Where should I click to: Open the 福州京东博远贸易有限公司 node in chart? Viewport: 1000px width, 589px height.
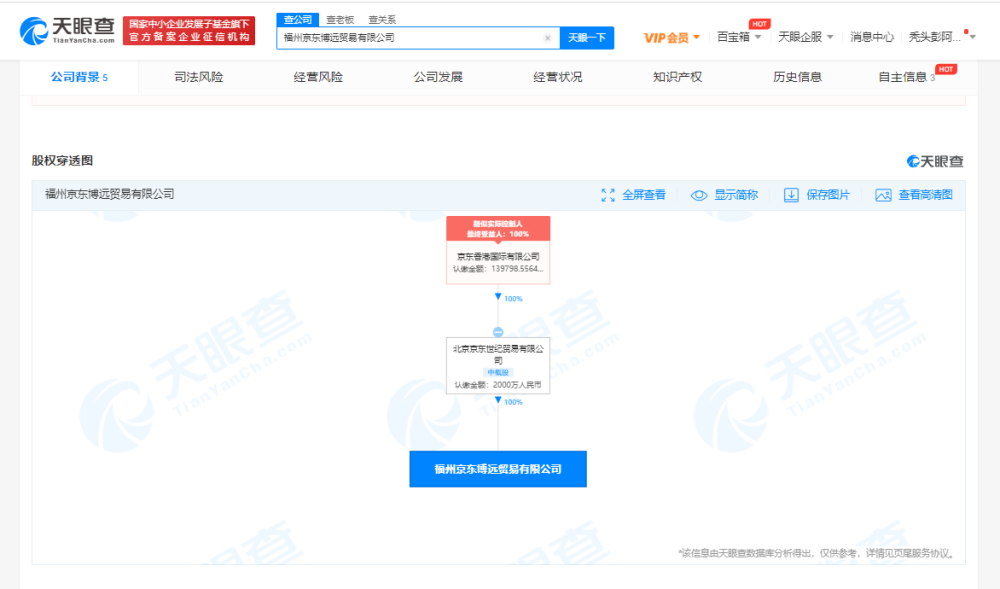pyautogui.click(x=496, y=468)
